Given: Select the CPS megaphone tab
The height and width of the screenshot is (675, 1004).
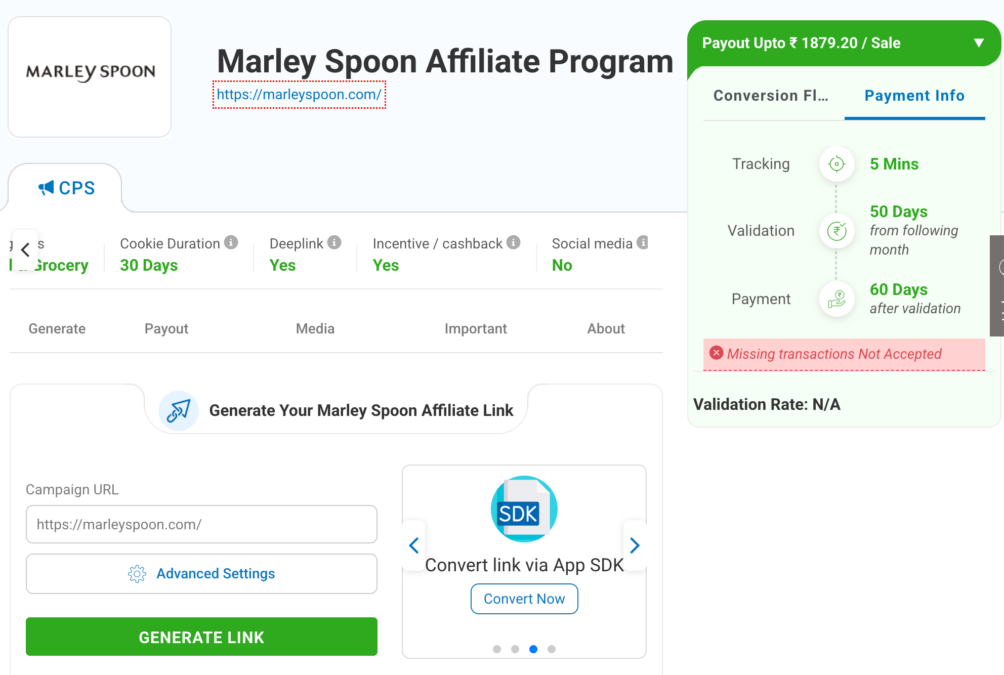Looking at the screenshot, I should 65,188.
